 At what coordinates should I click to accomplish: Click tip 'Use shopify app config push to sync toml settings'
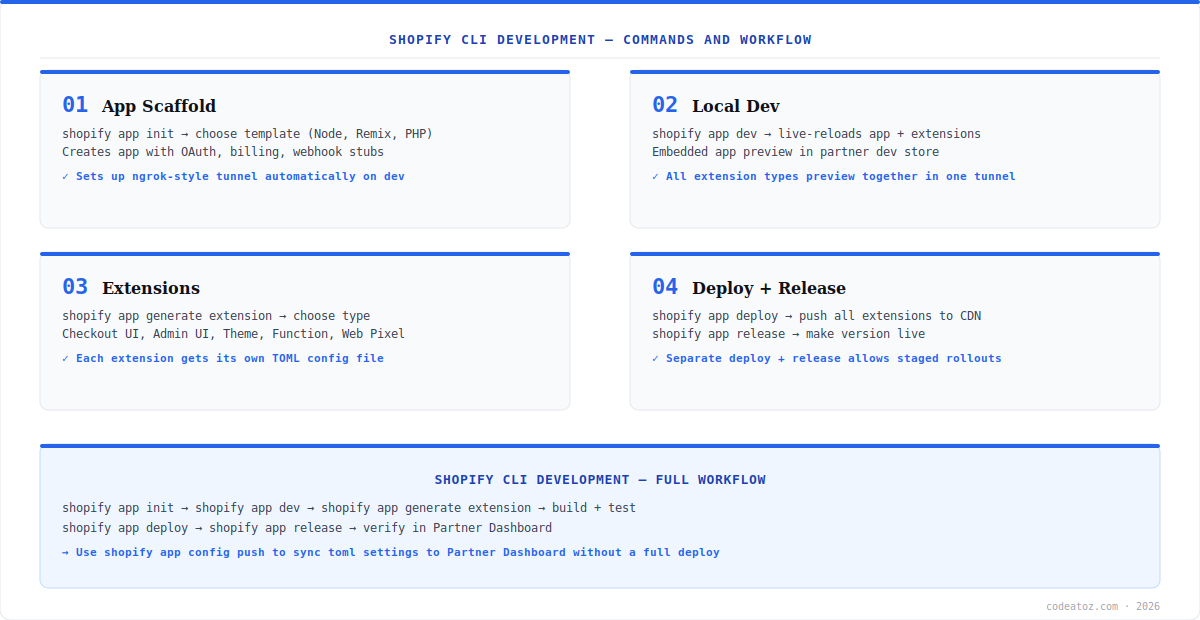click(391, 552)
